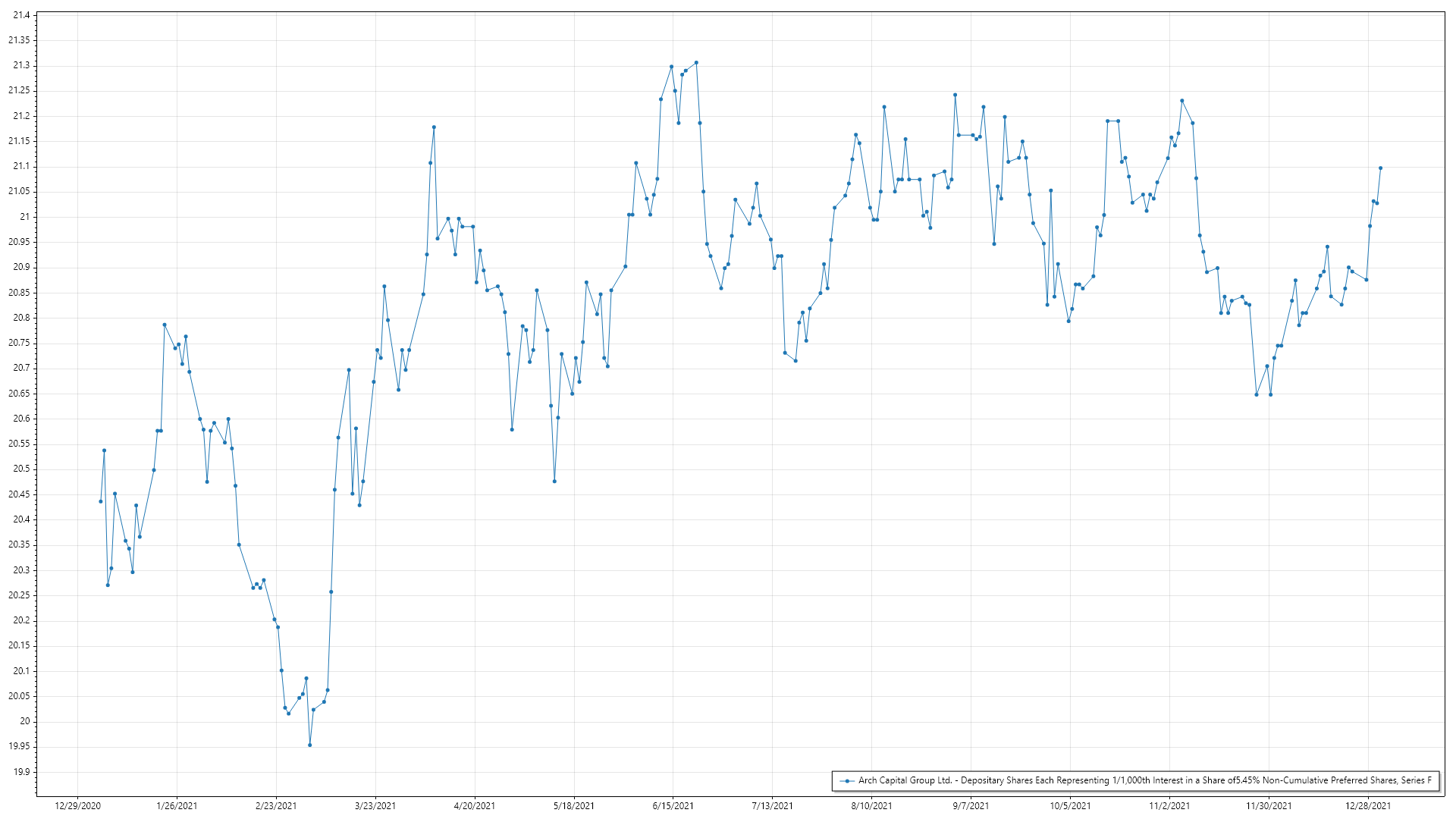Click the 6/15/2021 x-axis date label
The width and height of the screenshot is (1456, 819).
[x=673, y=806]
